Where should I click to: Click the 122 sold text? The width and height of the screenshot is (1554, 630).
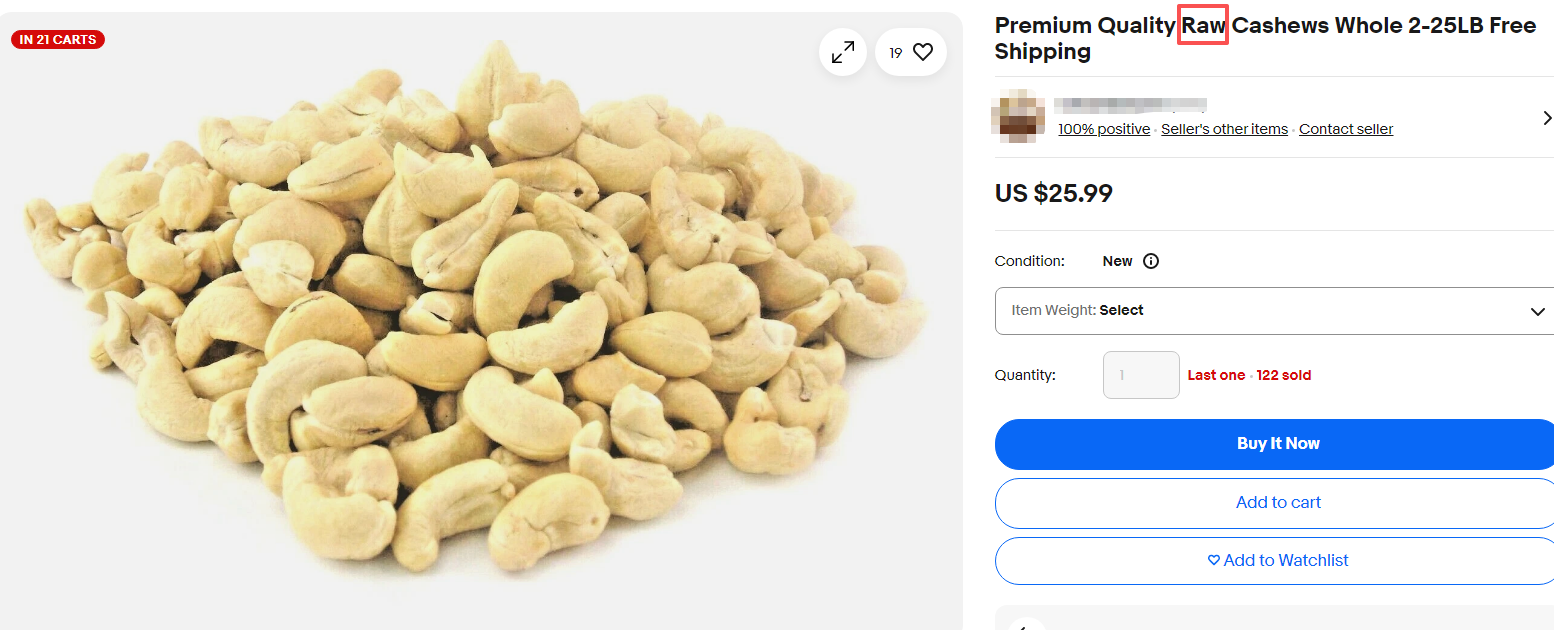coord(1284,375)
